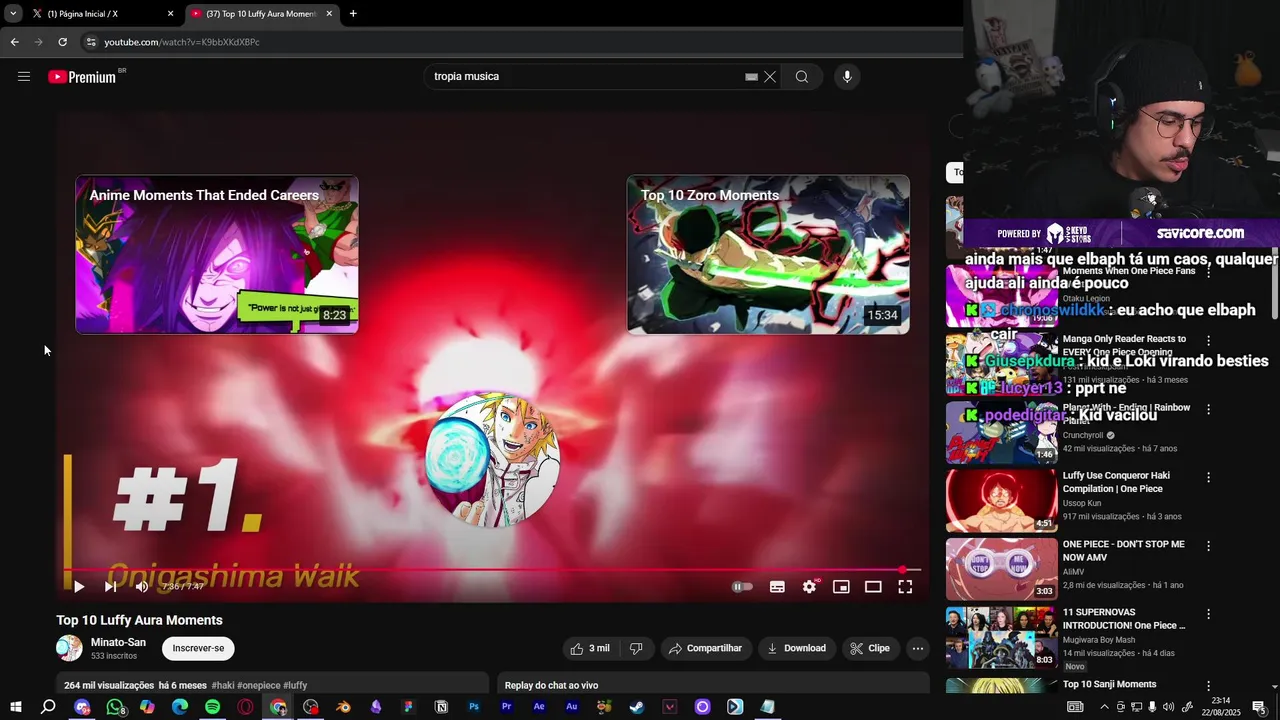Screen dimensions: 1280x720
Task: Play the video
Action: (79, 587)
